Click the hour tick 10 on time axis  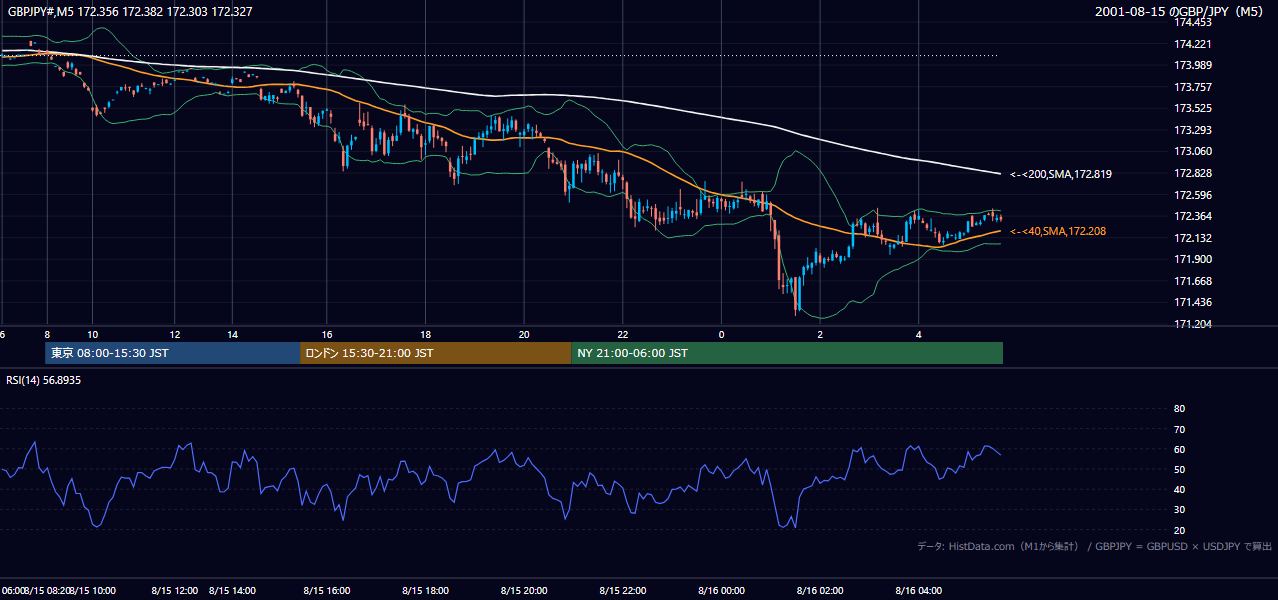[x=92, y=334]
